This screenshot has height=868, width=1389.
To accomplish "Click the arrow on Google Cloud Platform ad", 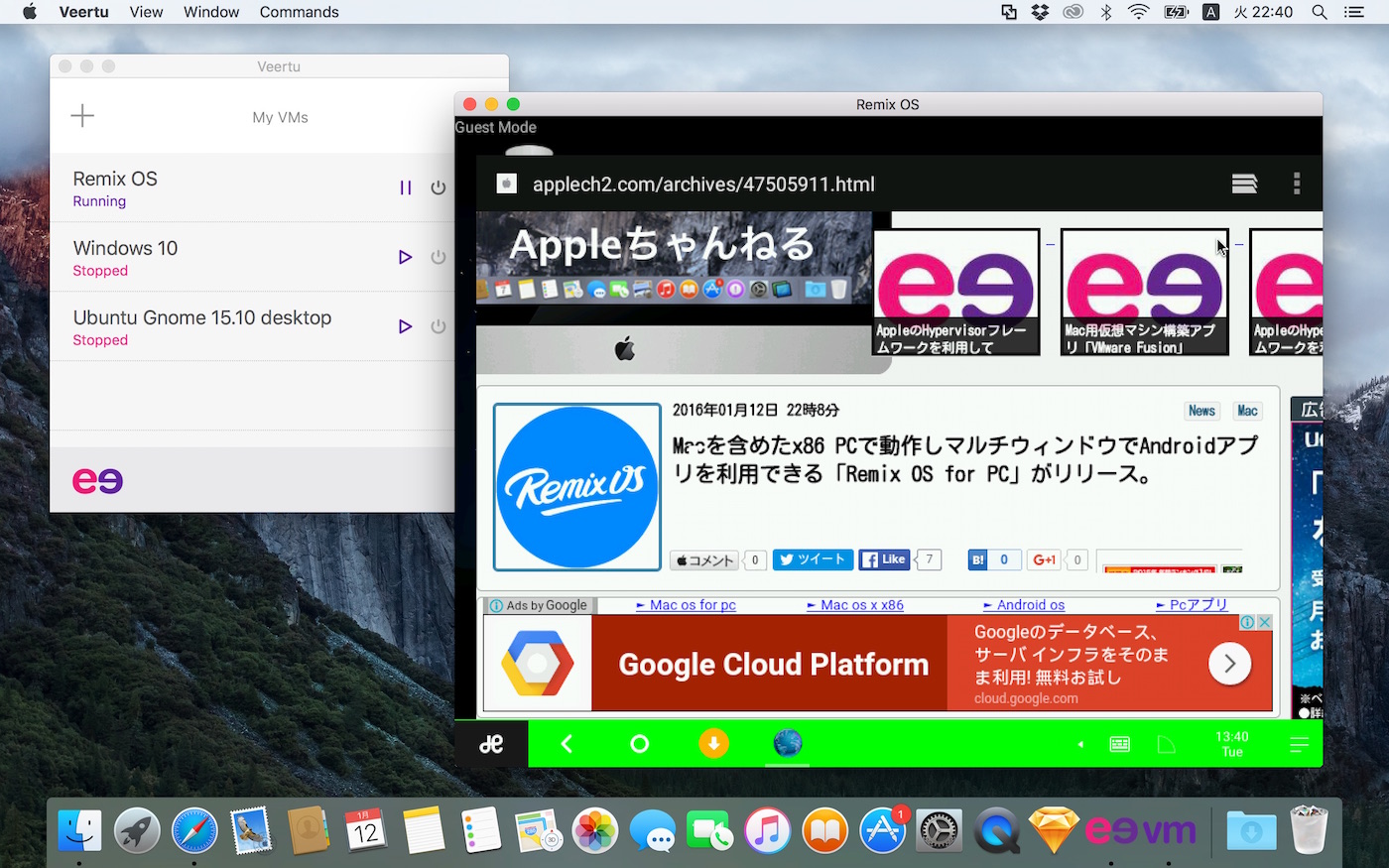I will (x=1229, y=664).
